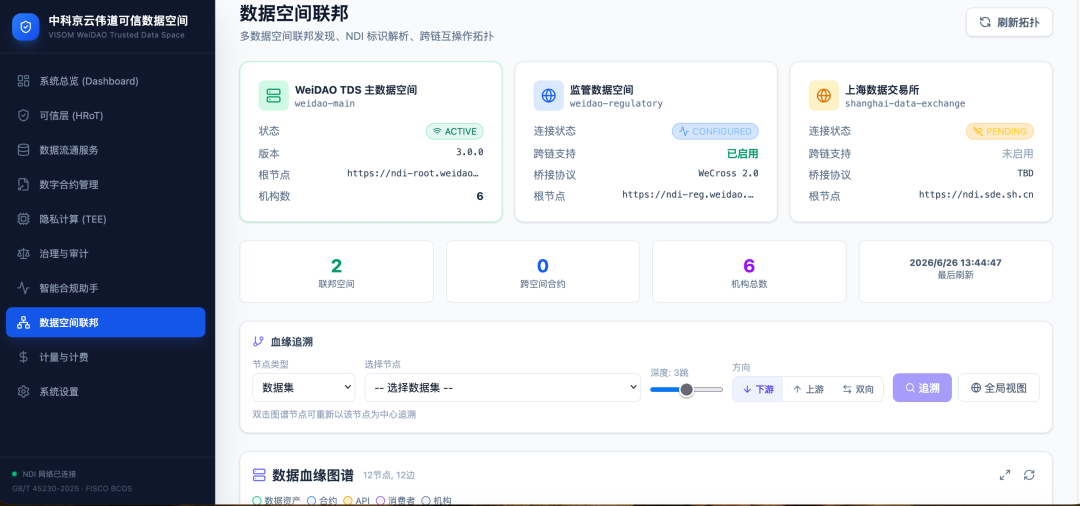The image size is (1080, 506).
Task: Click the ACTIVE status badge
Action: (x=455, y=131)
